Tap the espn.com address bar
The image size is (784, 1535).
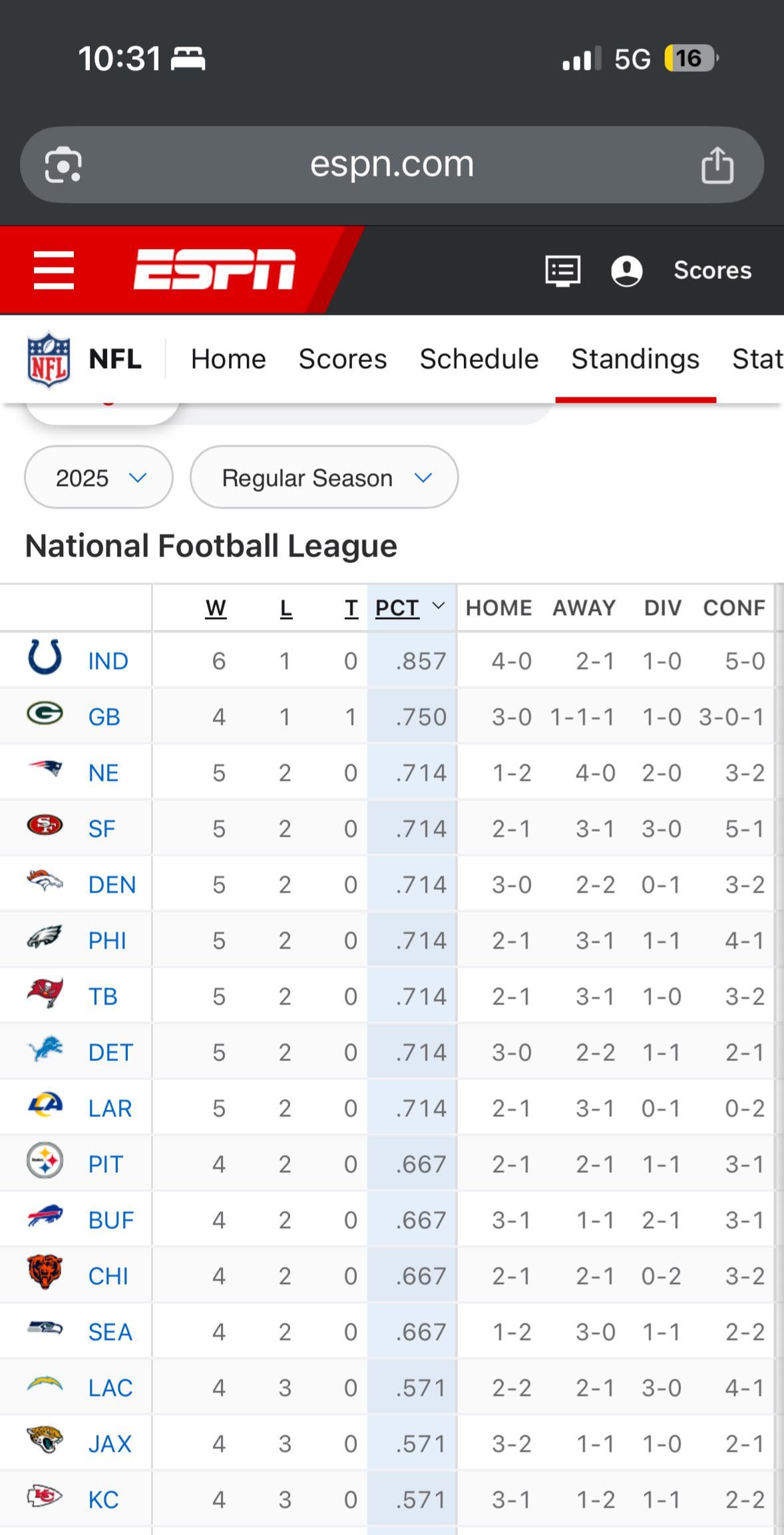[391, 164]
